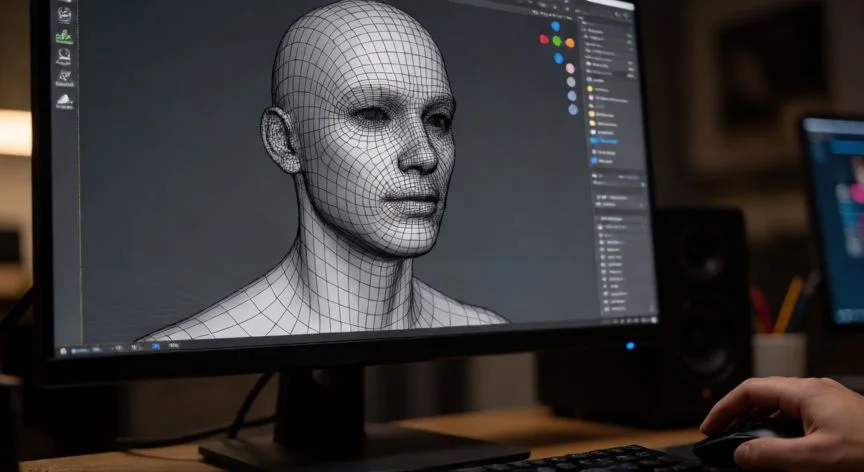Select the mound-shaped icon ending the left toolbar

click(65, 101)
